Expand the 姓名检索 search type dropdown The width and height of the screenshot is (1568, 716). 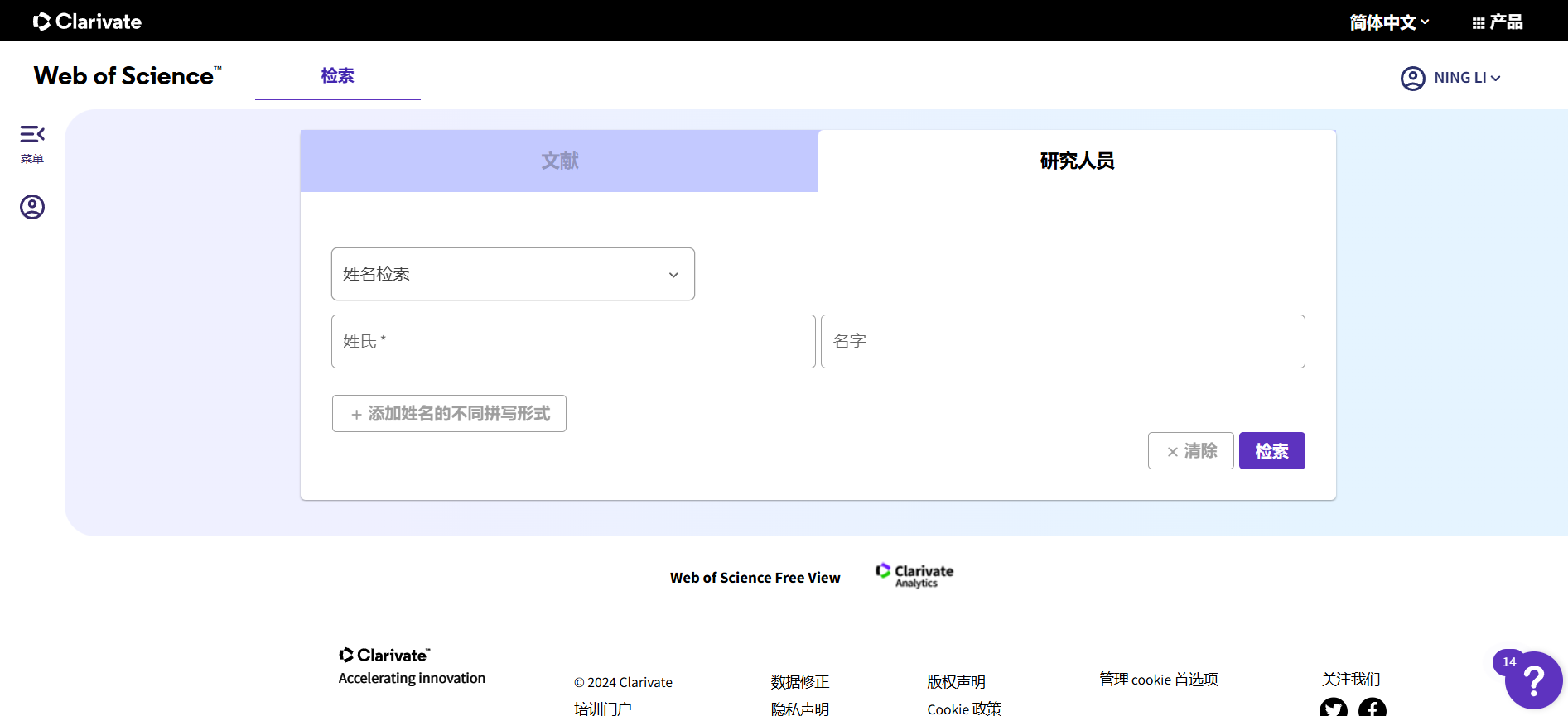click(513, 274)
